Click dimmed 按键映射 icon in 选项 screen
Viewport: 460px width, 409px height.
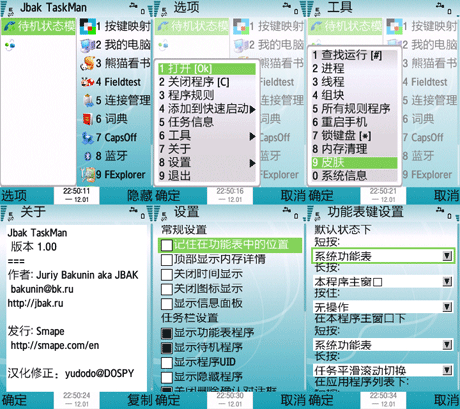tap(241, 27)
